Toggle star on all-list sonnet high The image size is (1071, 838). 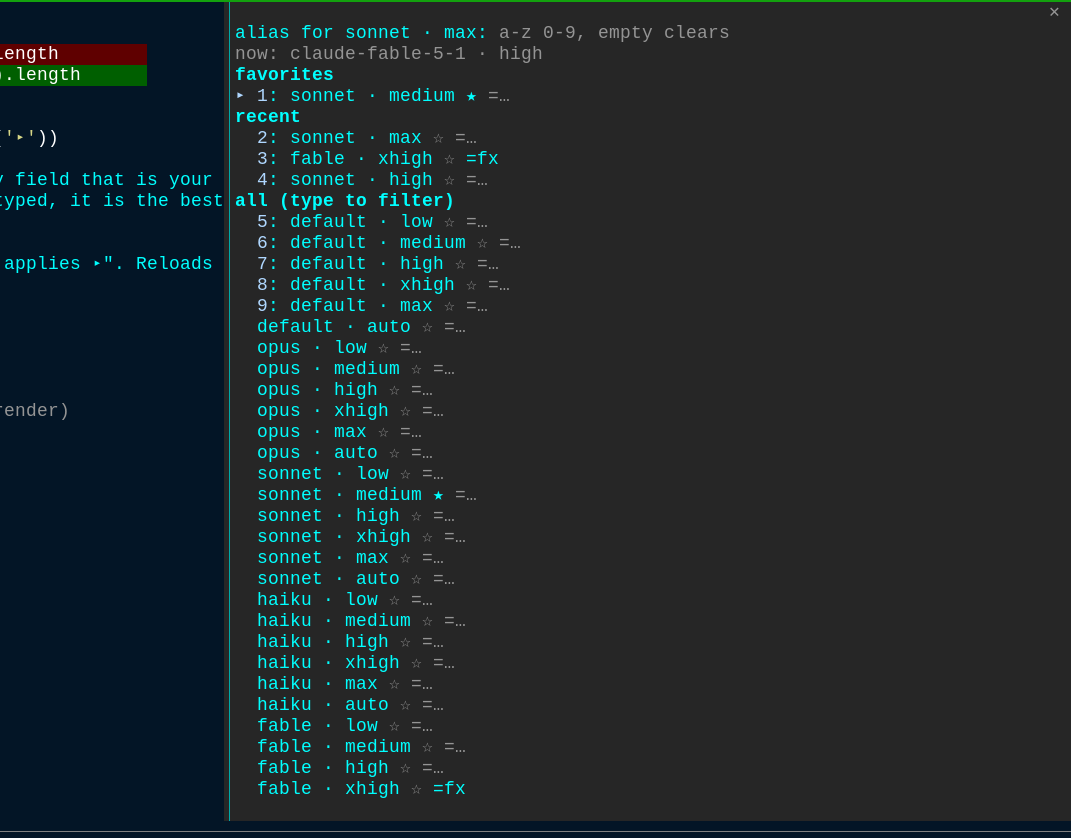(x=417, y=516)
